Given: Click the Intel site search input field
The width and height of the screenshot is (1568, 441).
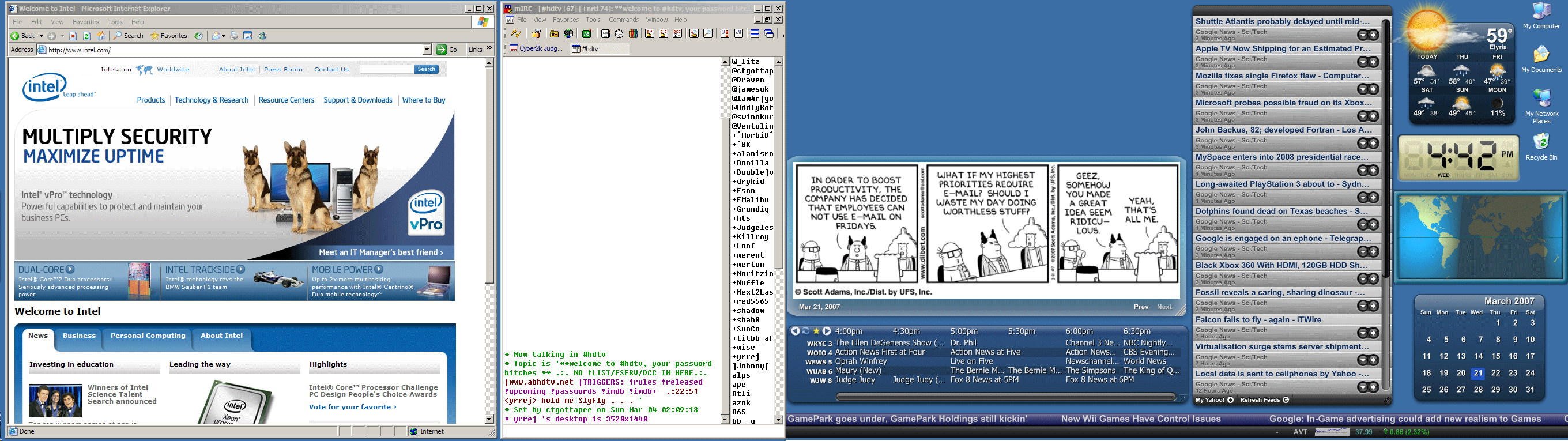Looking at the screenshot, I should [x=386, y=69].
